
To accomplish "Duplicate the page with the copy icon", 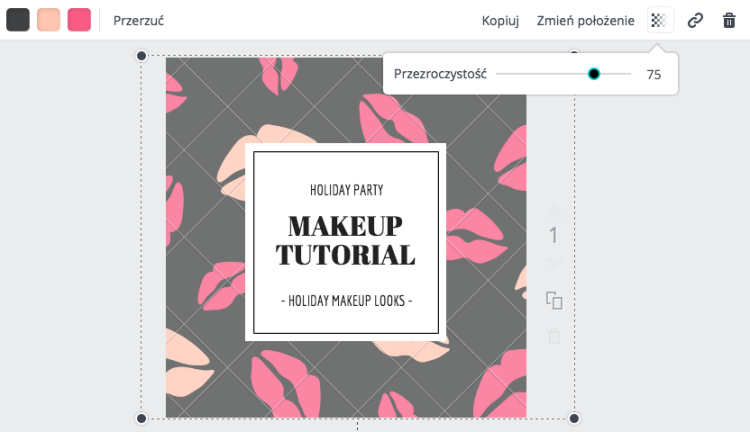I will (554, 300).
